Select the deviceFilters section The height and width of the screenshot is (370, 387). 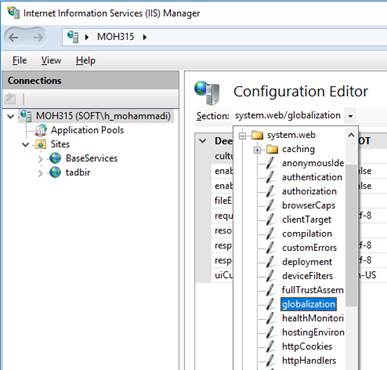[307, 276]
